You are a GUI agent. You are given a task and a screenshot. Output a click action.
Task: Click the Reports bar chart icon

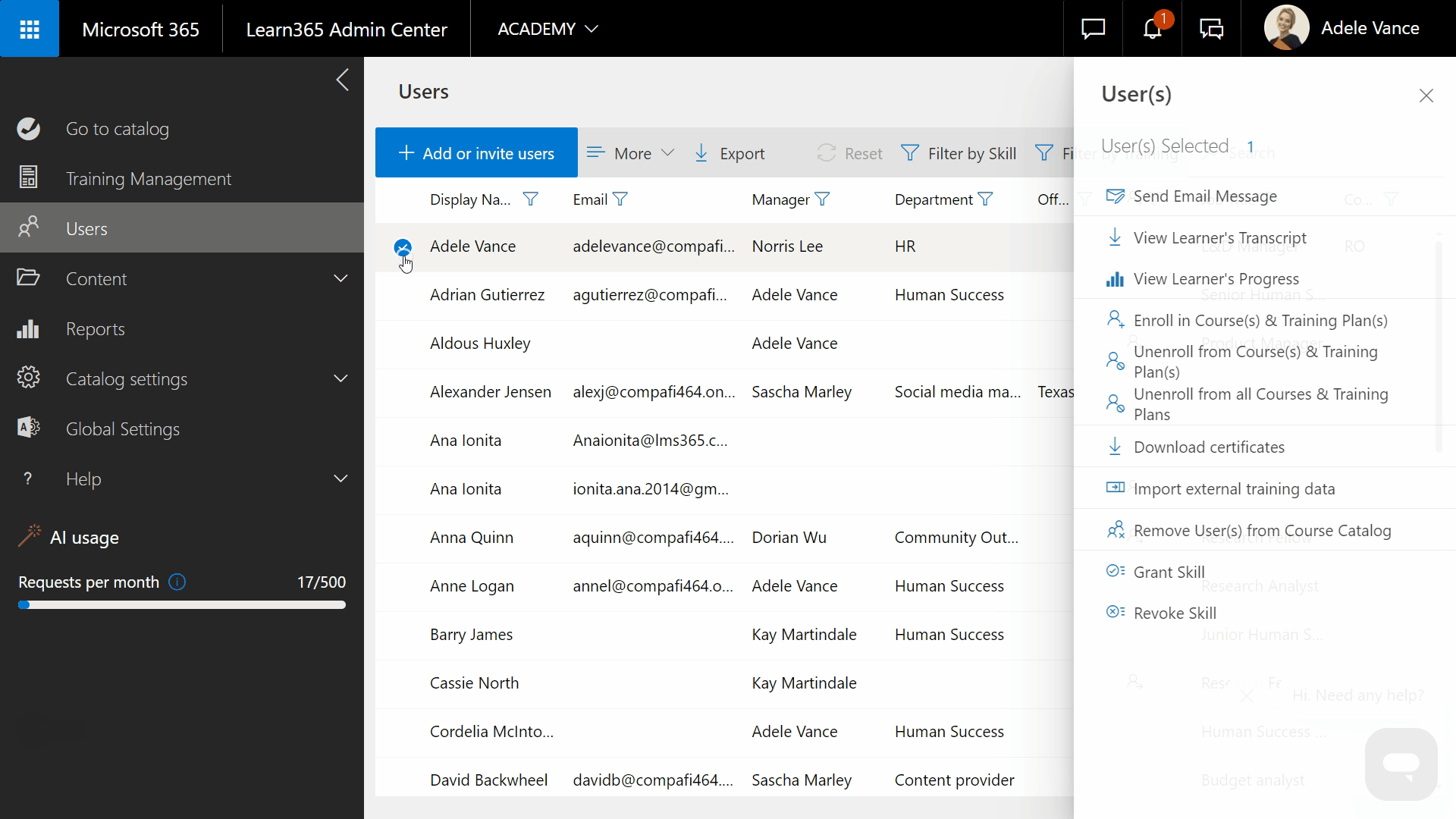click(x=29, y=328)
